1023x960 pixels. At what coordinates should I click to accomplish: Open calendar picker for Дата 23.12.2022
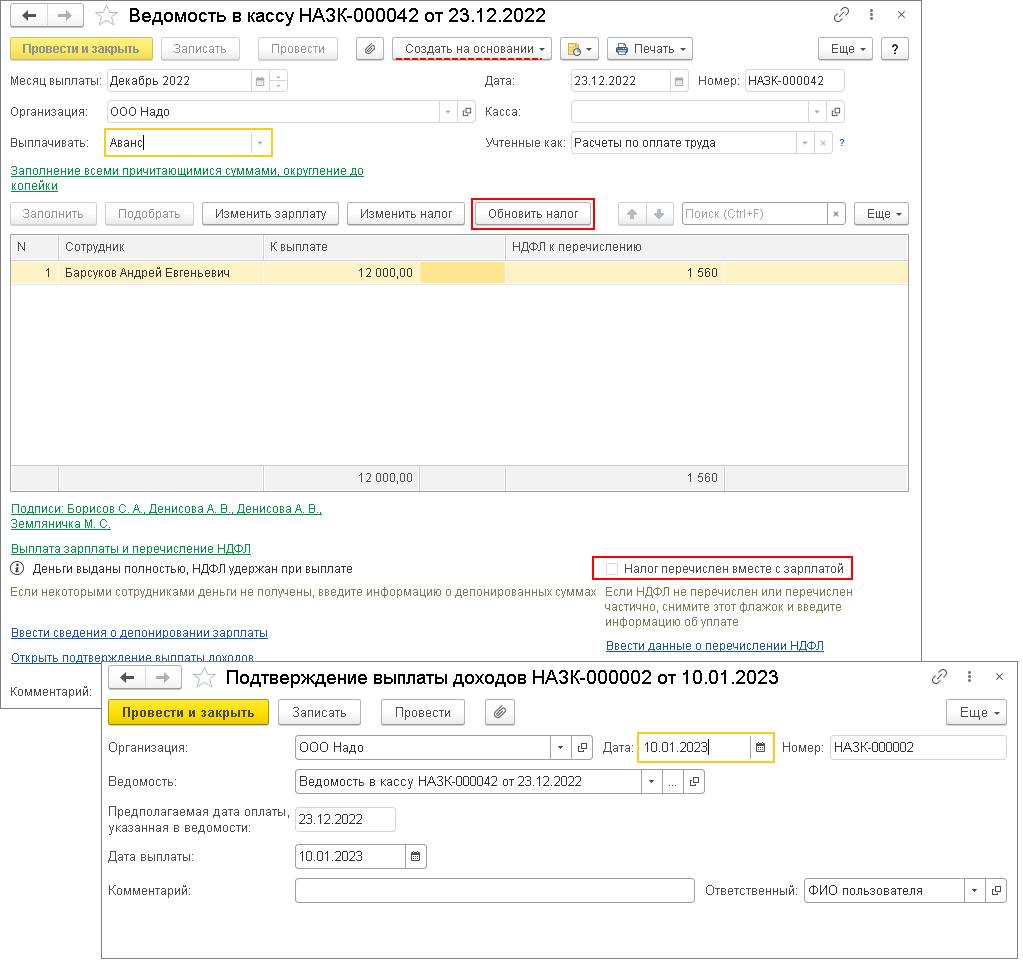679,81
